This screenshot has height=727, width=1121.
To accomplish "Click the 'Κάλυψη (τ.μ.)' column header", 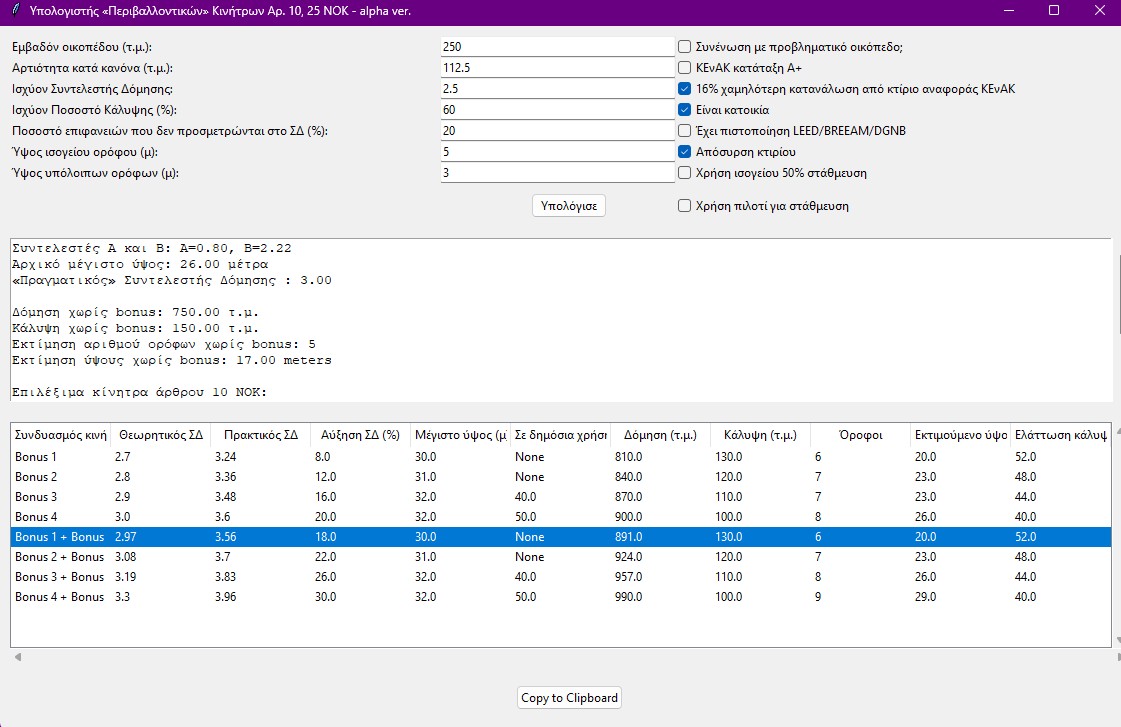I will 761,435.
